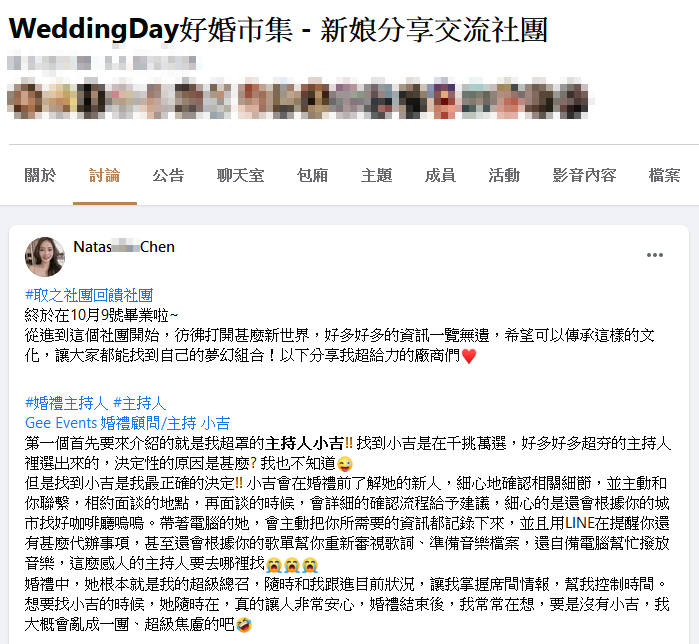Screen dimensions: 699x644
Task: View the 成員 tab
Action: pyautogui.click(x=440, y=175)
